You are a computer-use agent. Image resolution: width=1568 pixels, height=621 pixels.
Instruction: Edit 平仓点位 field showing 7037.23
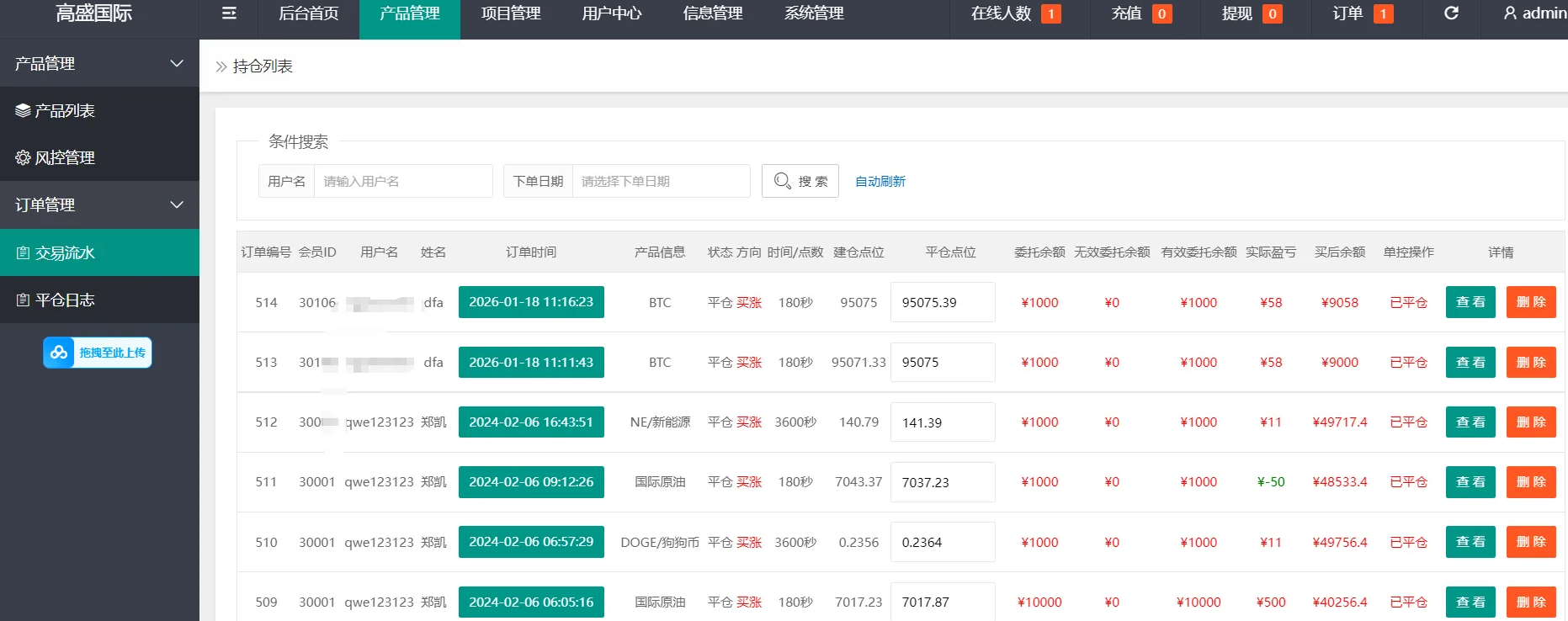tap(943, 482)
